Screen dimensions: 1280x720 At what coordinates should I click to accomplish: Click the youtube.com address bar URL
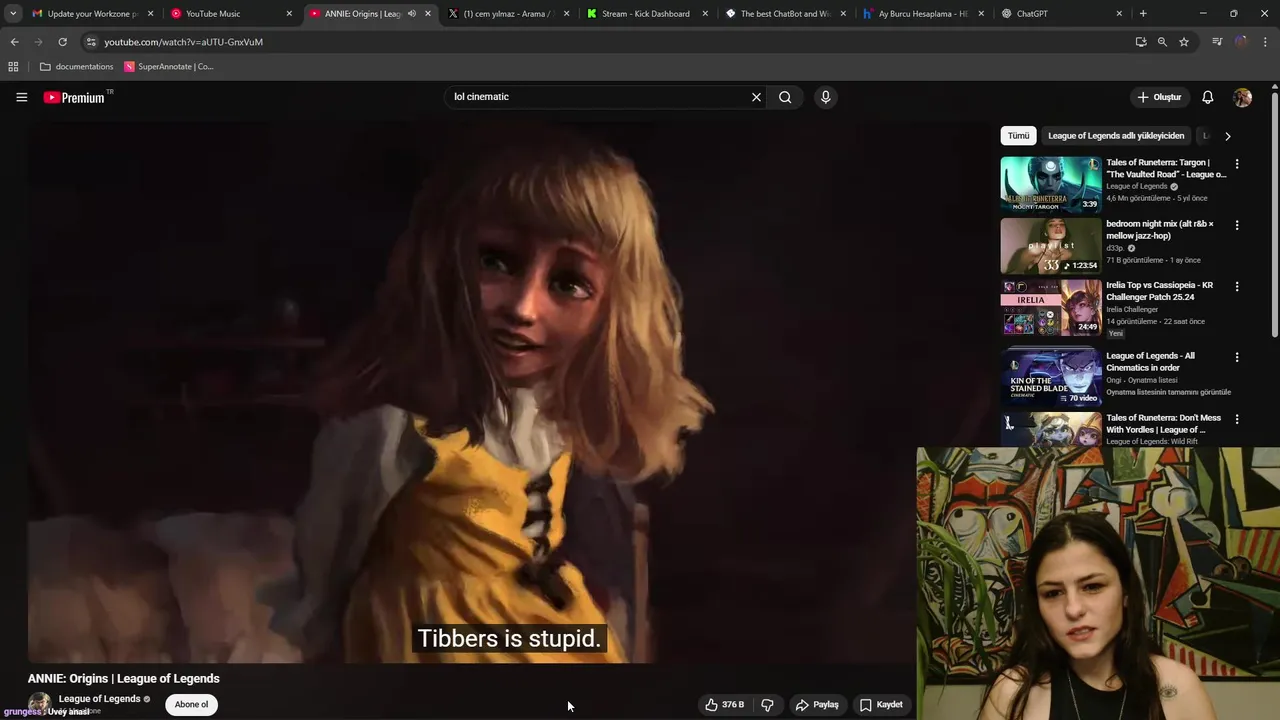183,42
